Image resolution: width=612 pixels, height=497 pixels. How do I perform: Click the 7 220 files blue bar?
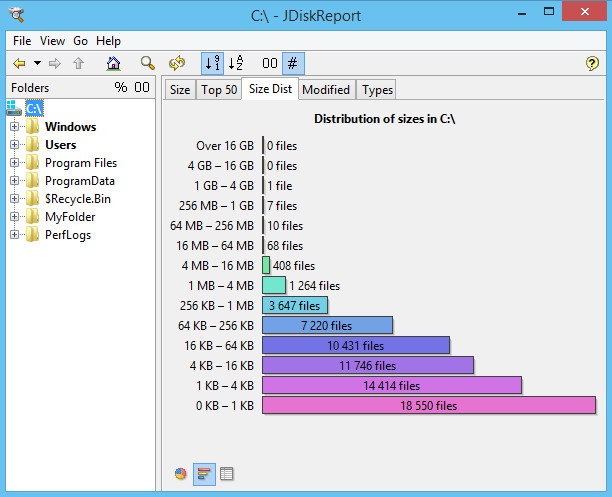[327, 325]
